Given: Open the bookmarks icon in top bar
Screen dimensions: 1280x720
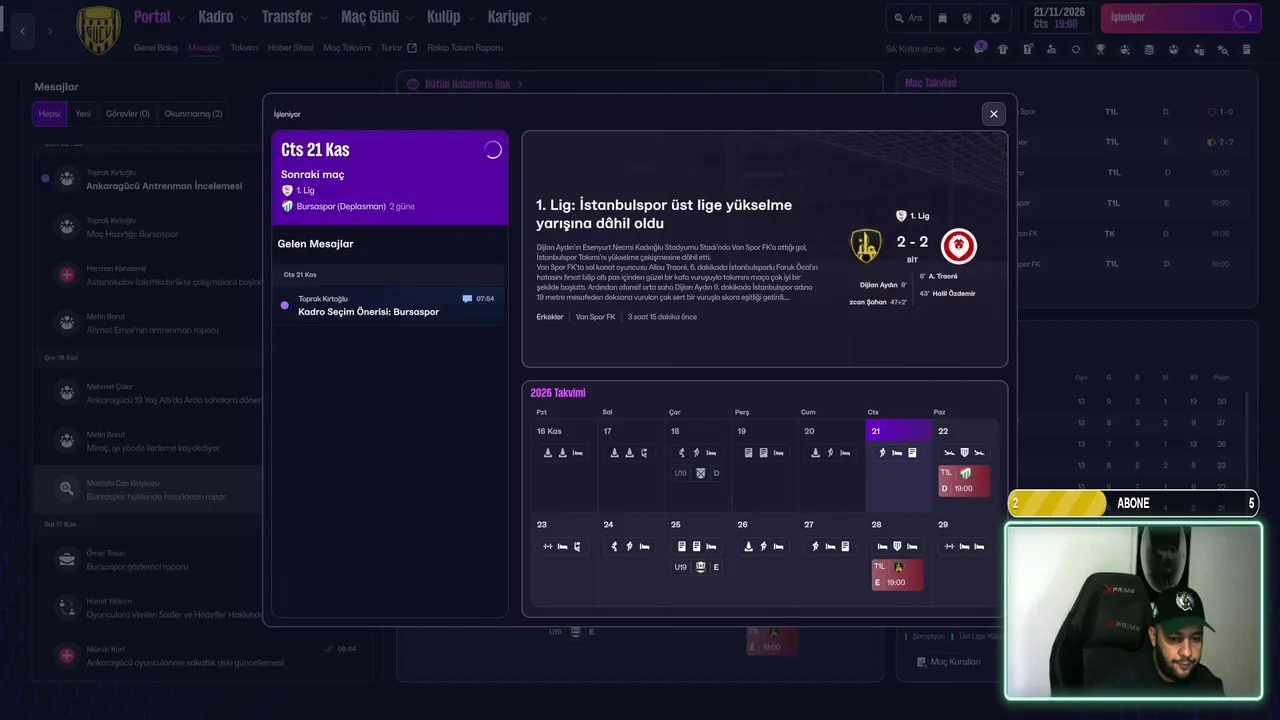Looking at the screenshot, I should point(942,18).
